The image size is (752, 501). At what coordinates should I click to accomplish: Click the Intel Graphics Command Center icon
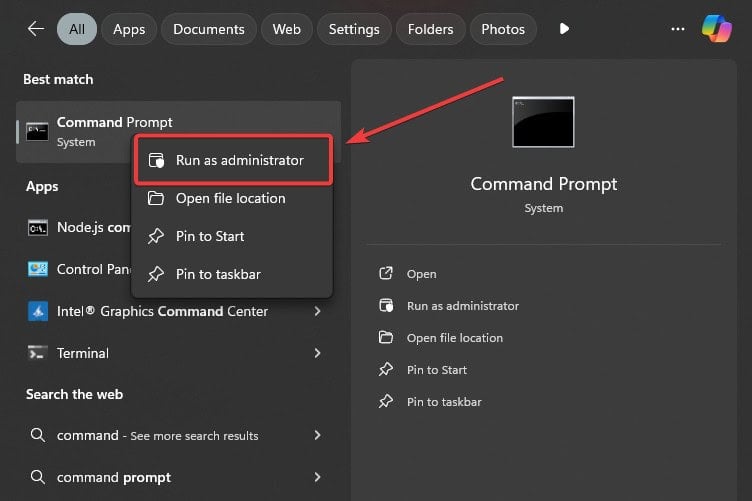(x=37, y=312)
